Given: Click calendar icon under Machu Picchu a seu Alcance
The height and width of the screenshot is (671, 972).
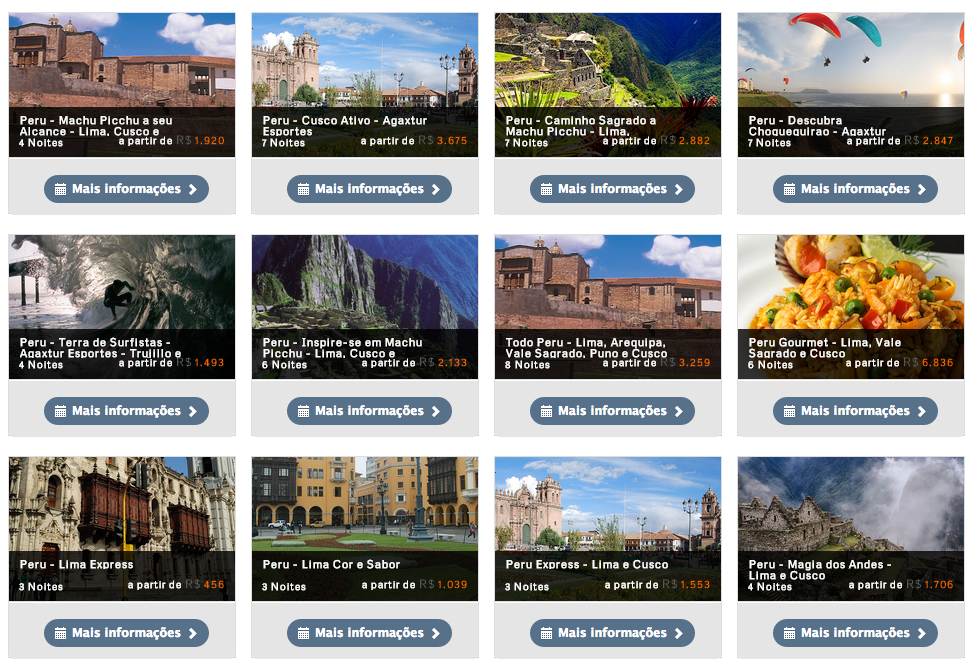Looking at the screenshot, I should [x=60, y=189].
